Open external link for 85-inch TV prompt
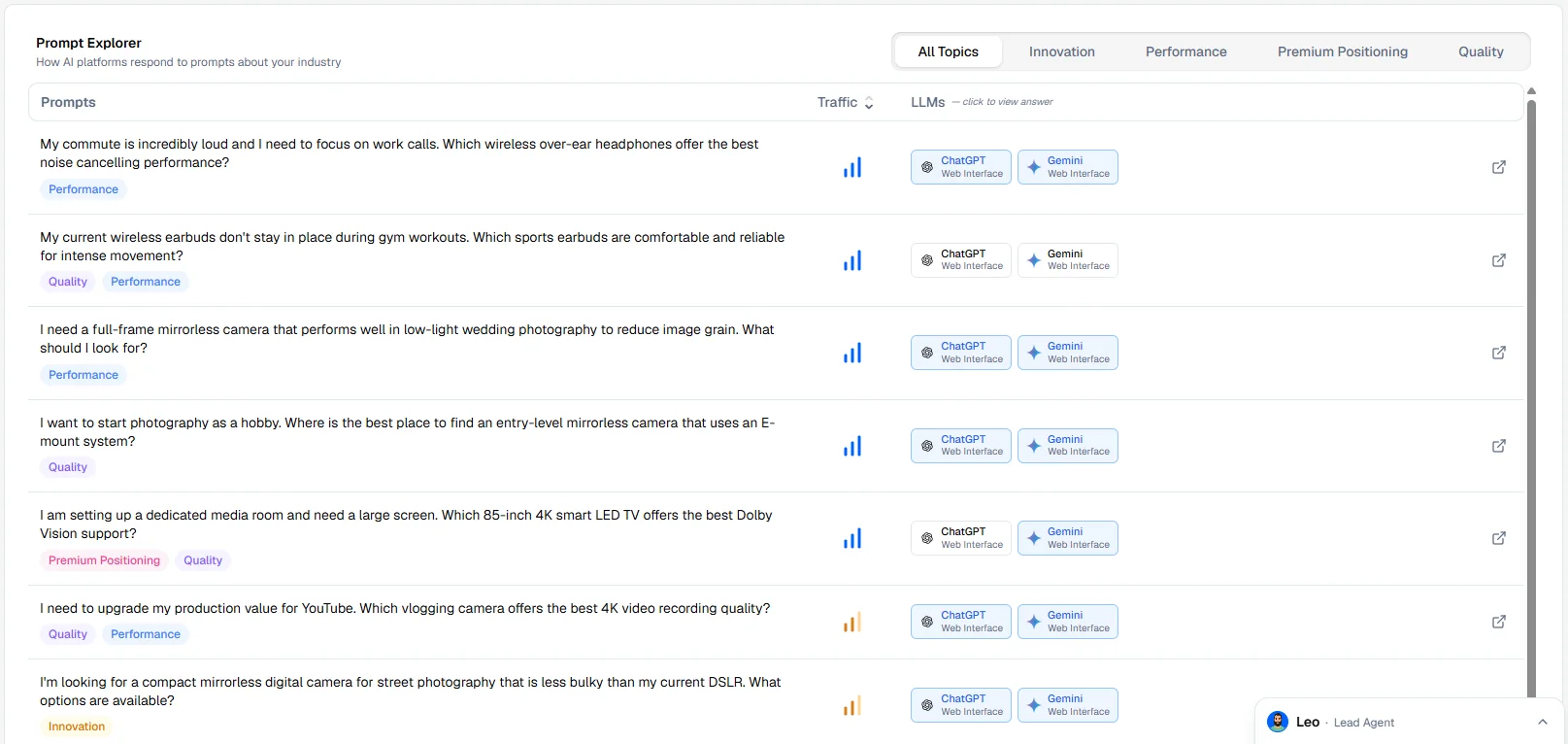Viewport: 1568px width, 744px height. click(x=1499, y=538)
